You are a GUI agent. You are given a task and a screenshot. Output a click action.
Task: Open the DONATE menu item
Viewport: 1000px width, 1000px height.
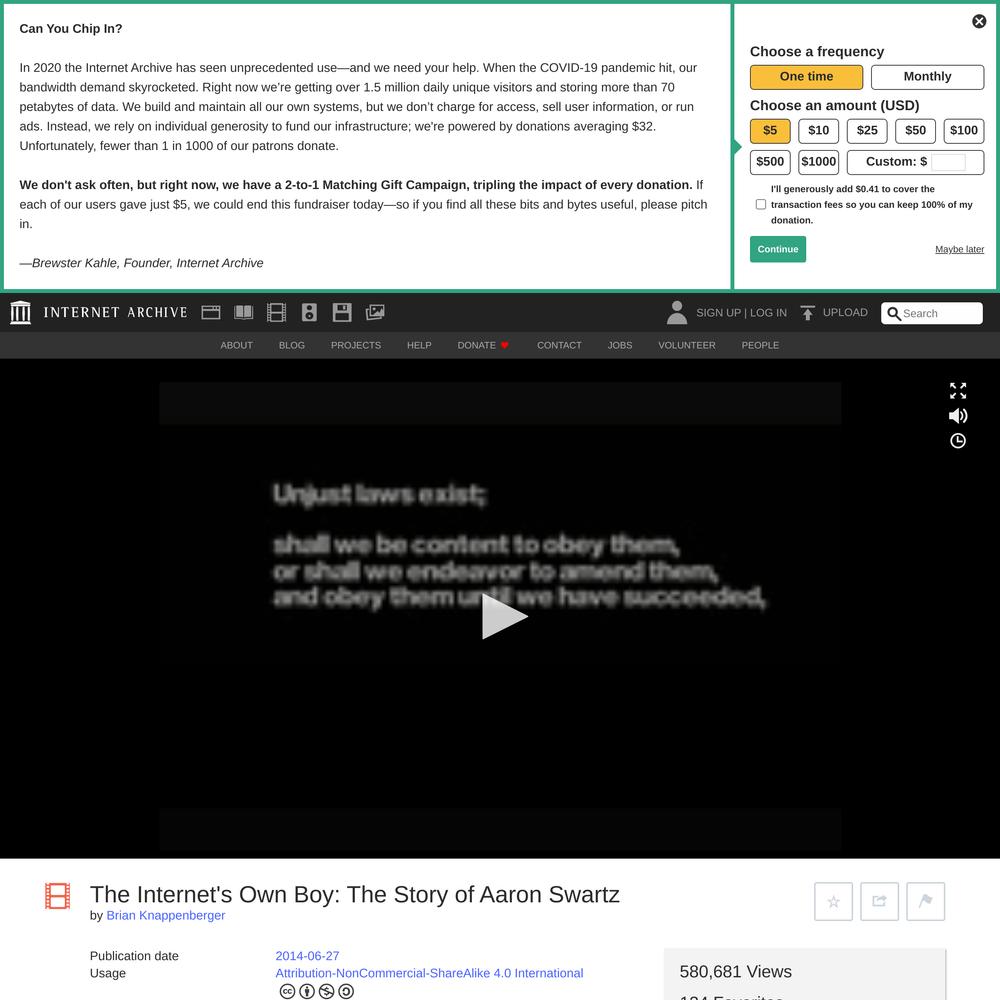pyautogui.click(x=483, y=345)
